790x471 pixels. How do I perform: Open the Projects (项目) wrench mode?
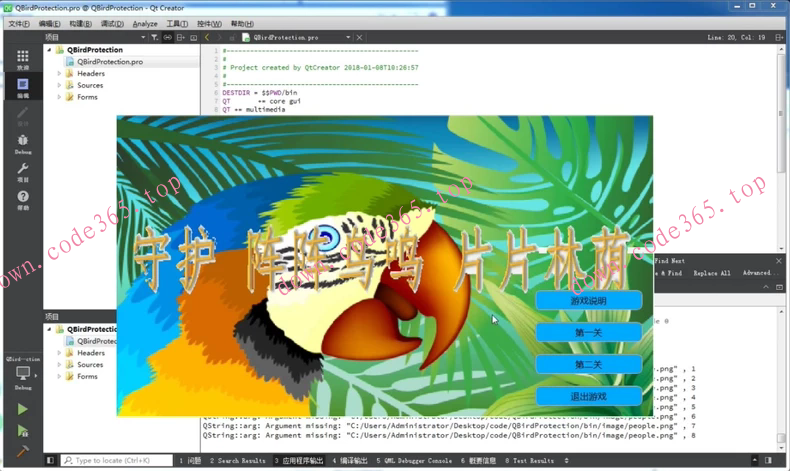point(22,172)
